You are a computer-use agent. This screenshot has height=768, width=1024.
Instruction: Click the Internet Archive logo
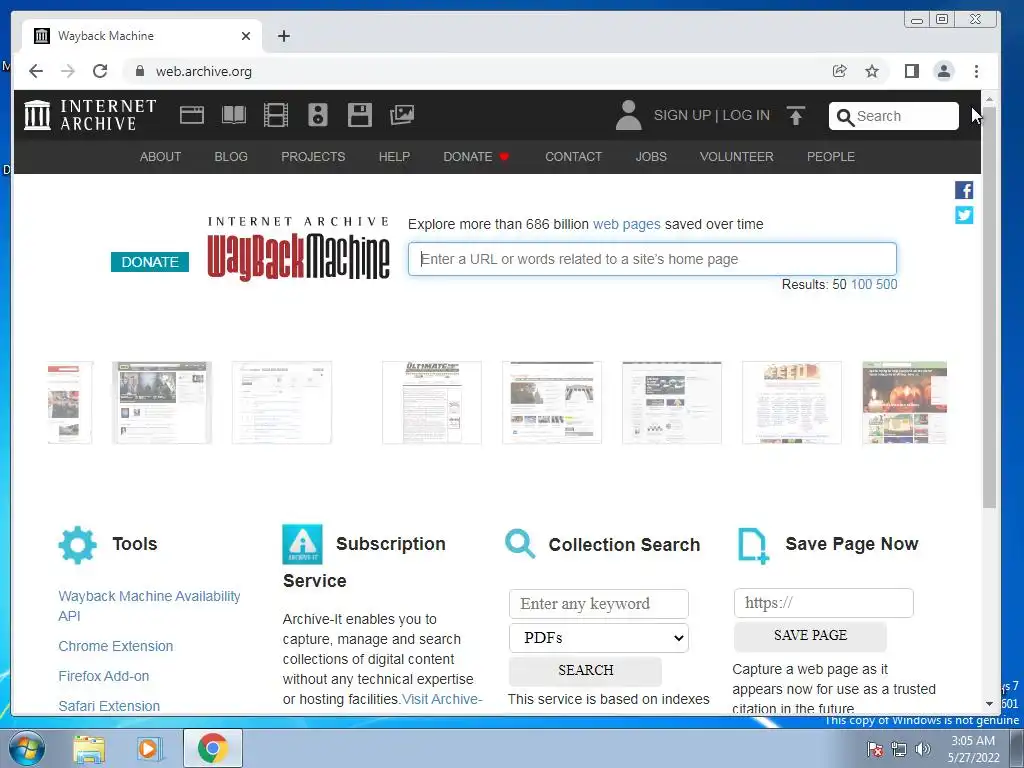90,115
